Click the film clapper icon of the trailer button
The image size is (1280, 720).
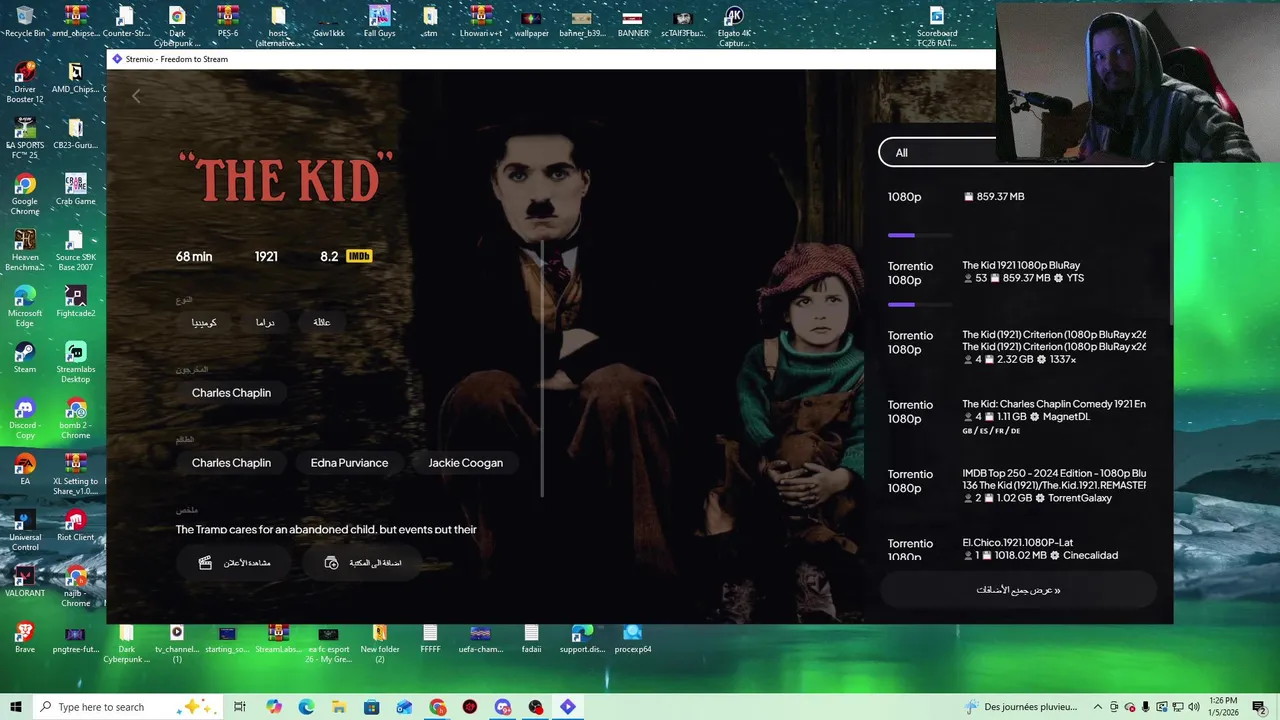tap(205, 563)
